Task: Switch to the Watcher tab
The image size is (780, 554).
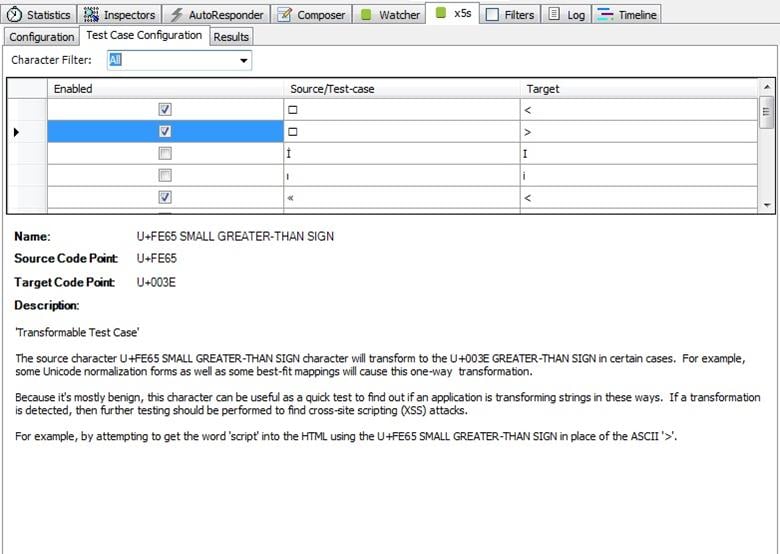Action: 390,15
